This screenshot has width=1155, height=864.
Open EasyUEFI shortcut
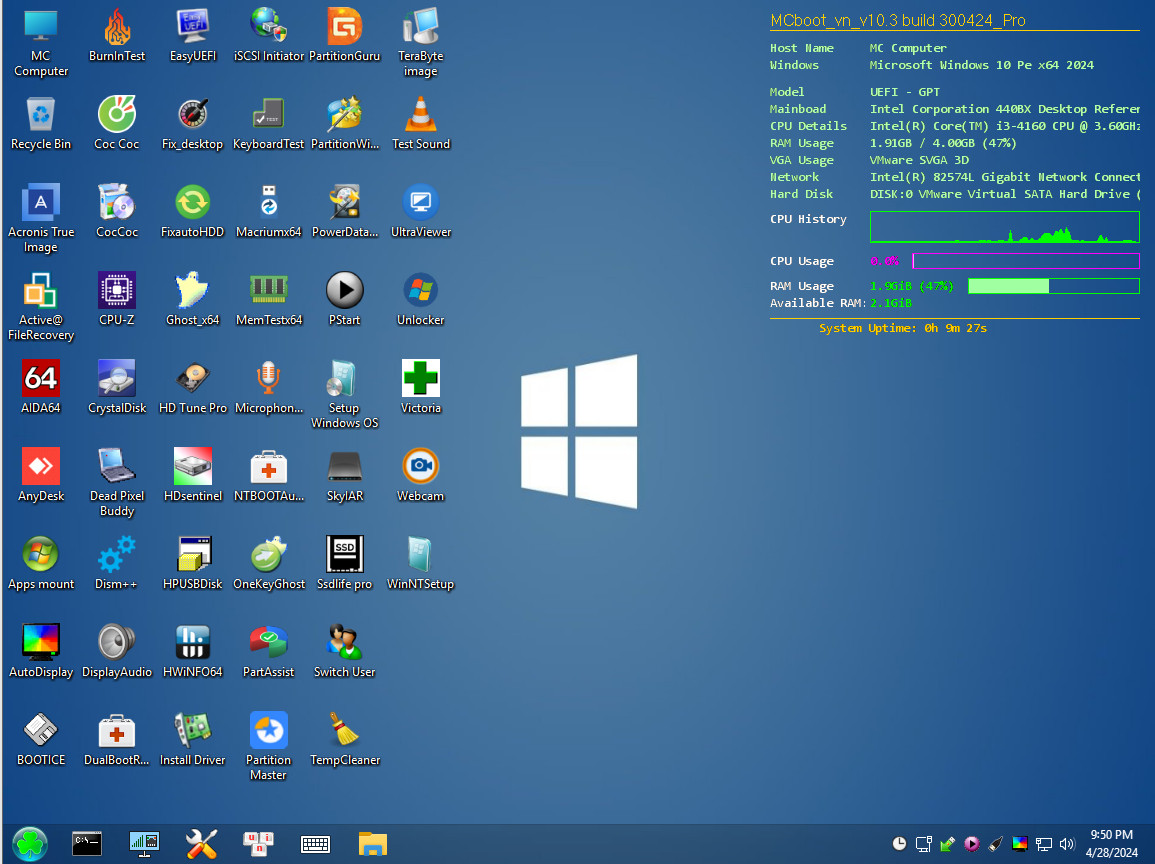click(x=193, y=35)
